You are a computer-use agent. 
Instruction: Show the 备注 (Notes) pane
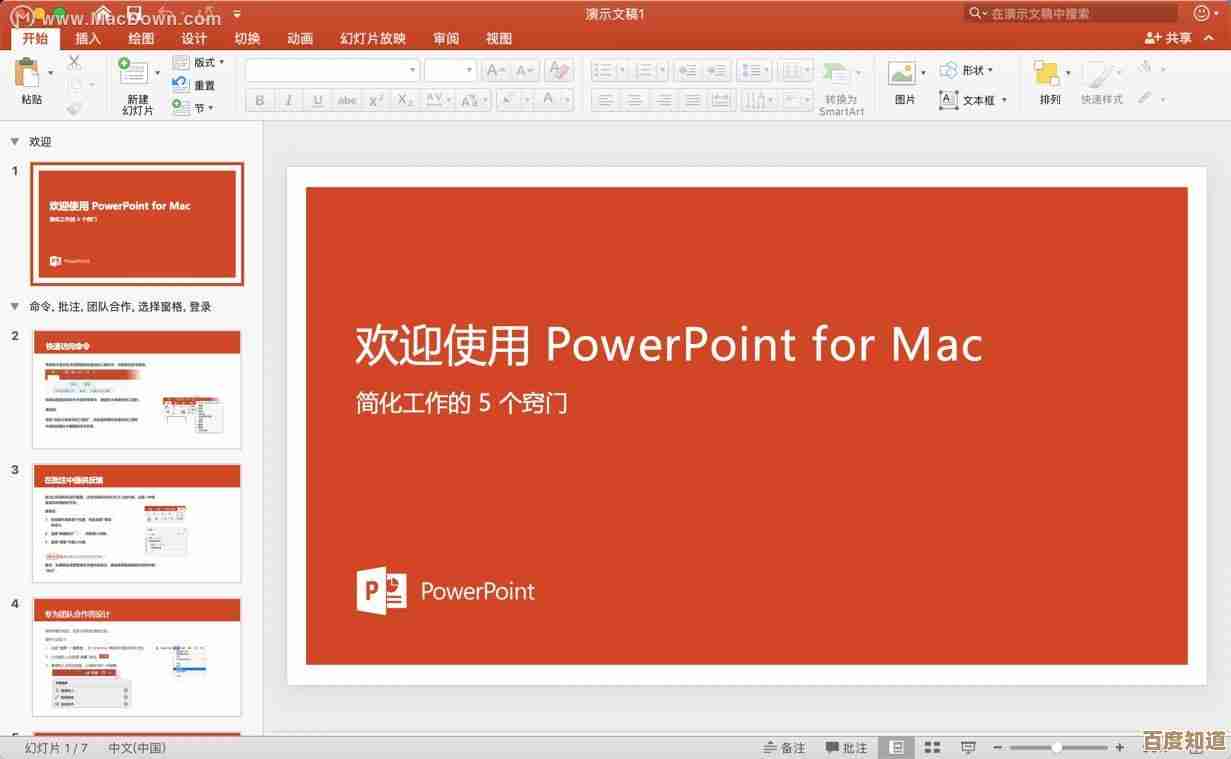point(787,746)
